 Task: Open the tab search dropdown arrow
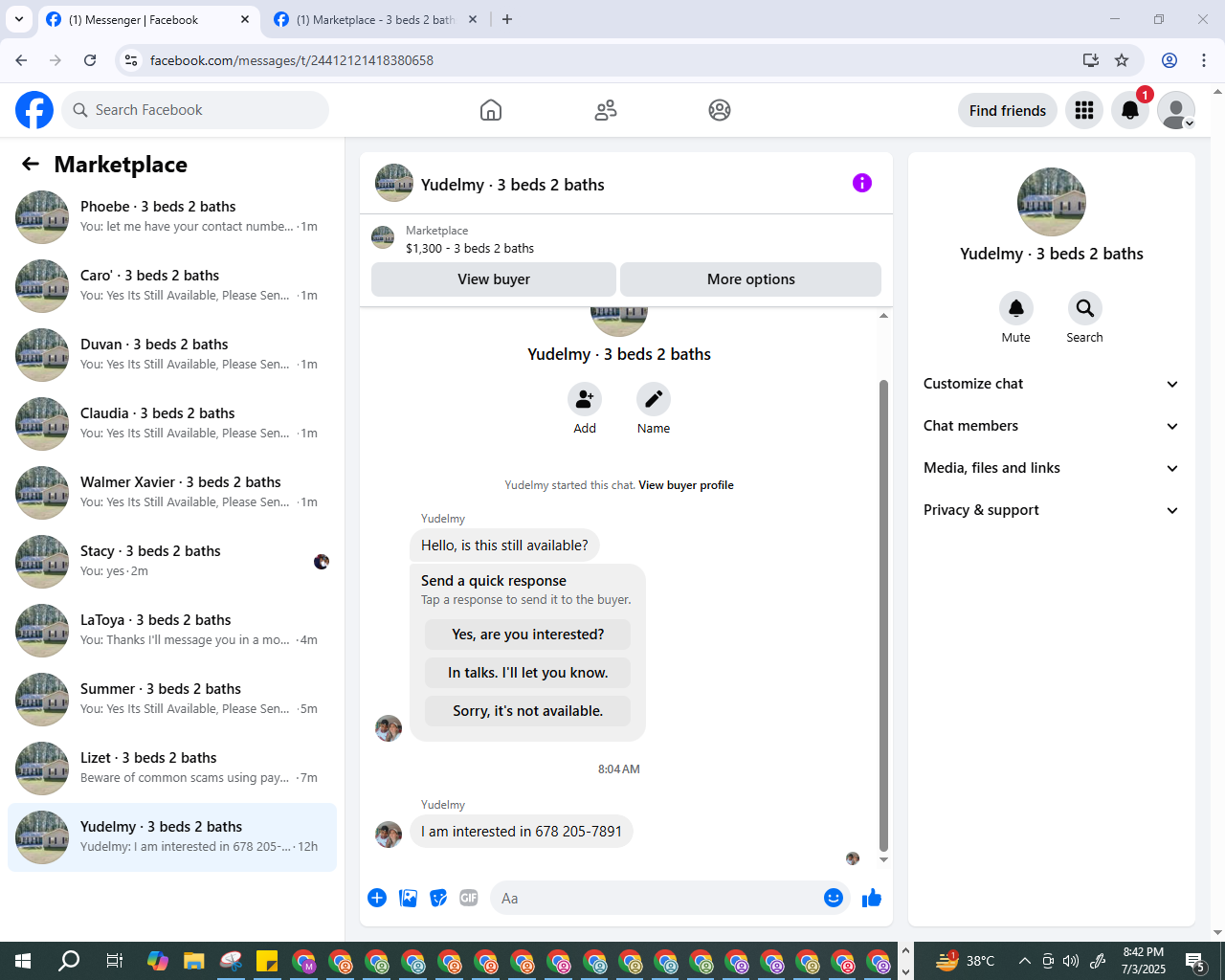tap(18, 19)
